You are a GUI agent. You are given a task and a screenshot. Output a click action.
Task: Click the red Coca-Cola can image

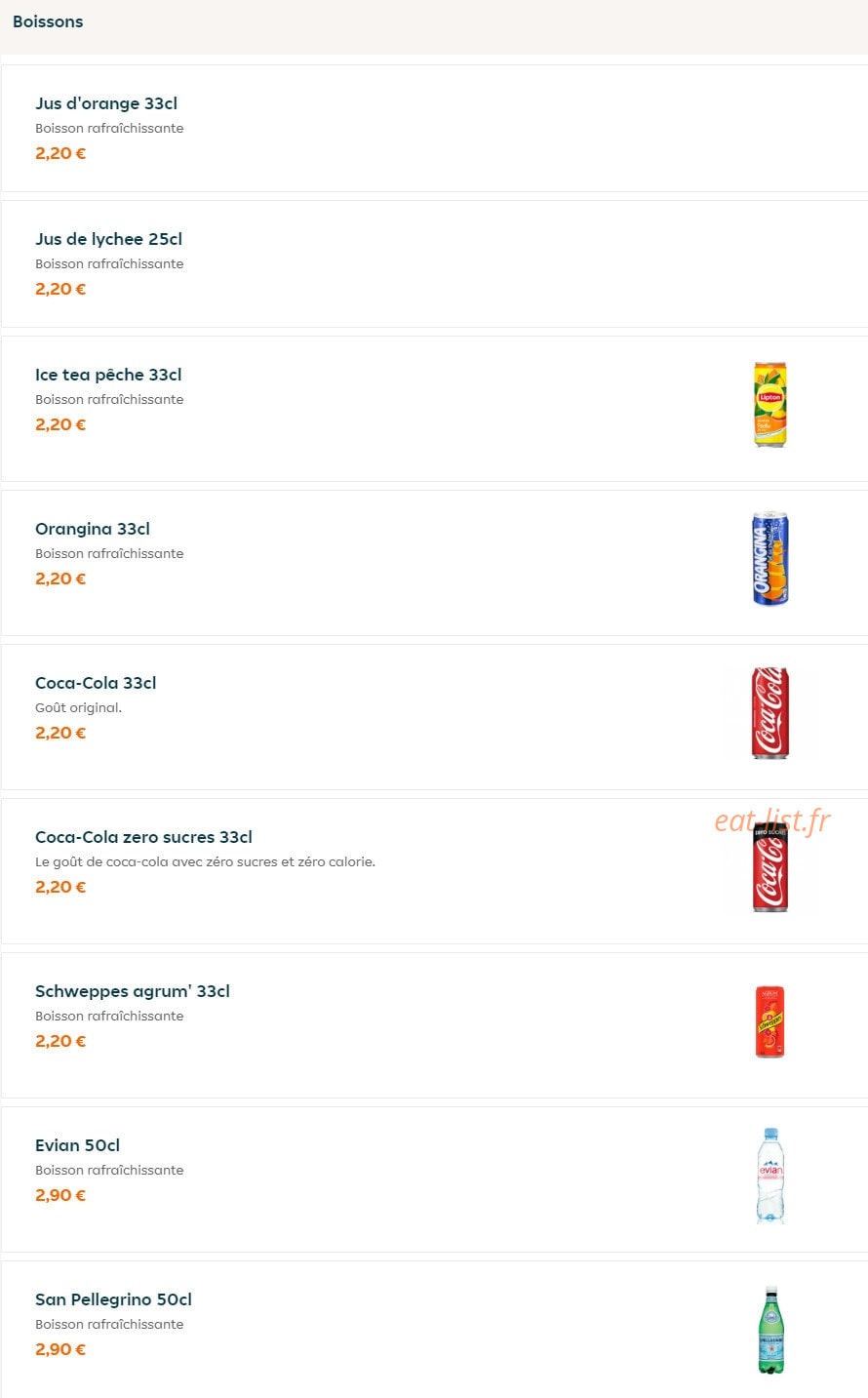coord(770,713)
